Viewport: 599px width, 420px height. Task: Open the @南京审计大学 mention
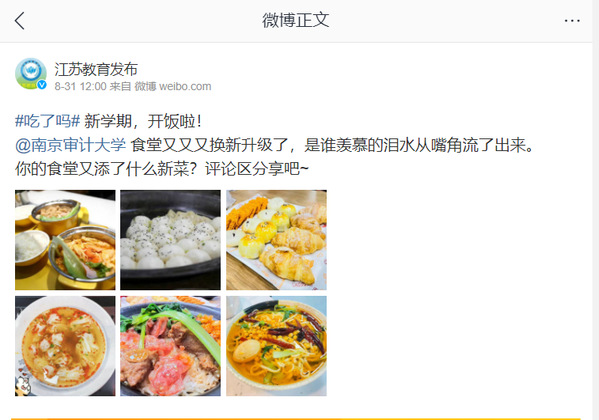[70, 145]
